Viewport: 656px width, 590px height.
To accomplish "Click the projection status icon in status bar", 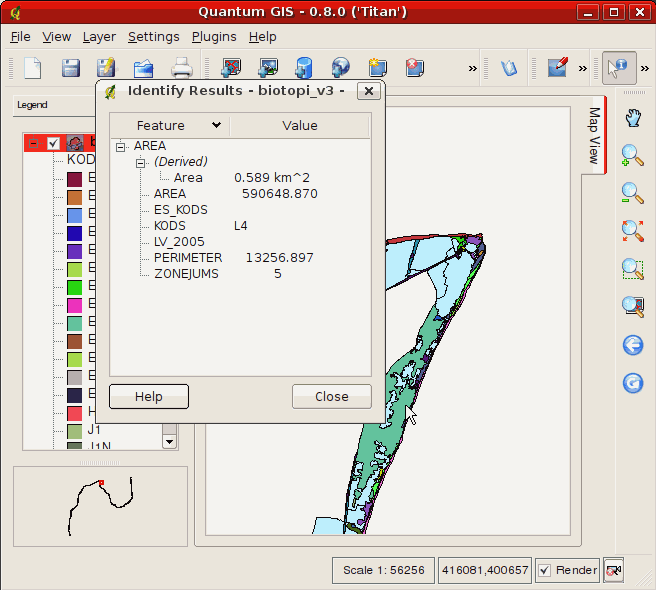I will (614, 570).
